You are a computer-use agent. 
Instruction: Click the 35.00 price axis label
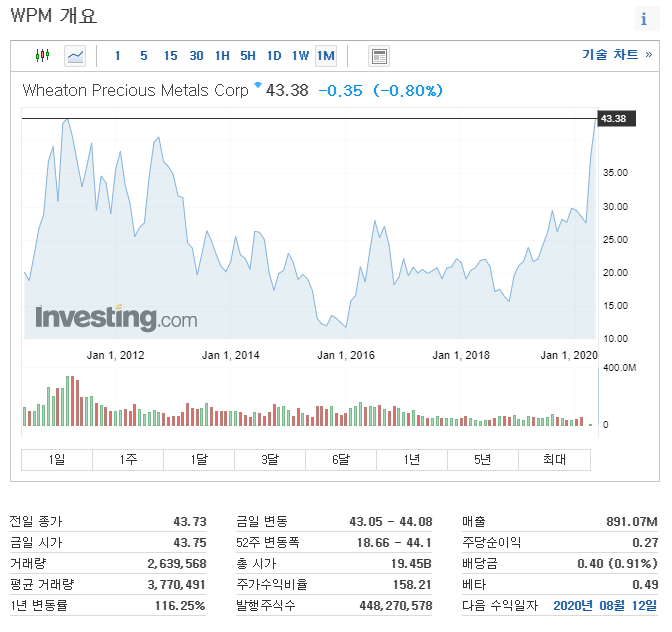click(x=615, y=173)
